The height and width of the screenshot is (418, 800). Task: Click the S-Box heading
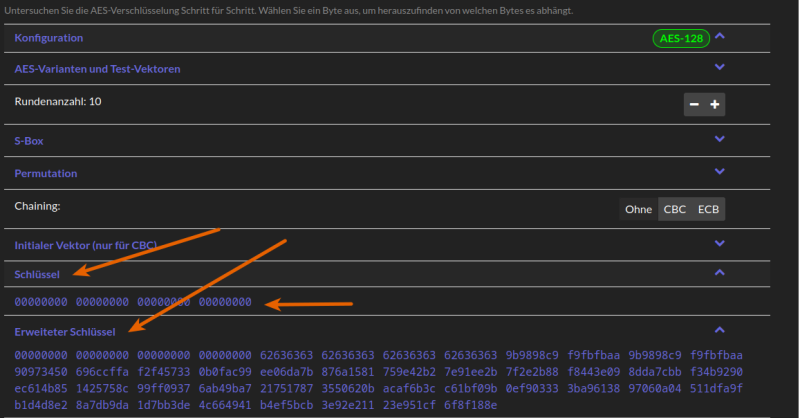point(29,141)
